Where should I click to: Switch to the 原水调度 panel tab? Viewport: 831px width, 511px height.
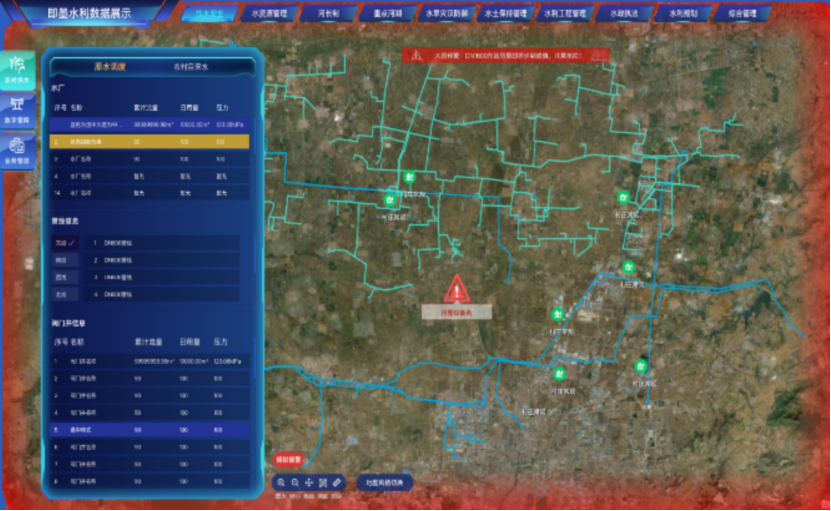pos(113,66)
